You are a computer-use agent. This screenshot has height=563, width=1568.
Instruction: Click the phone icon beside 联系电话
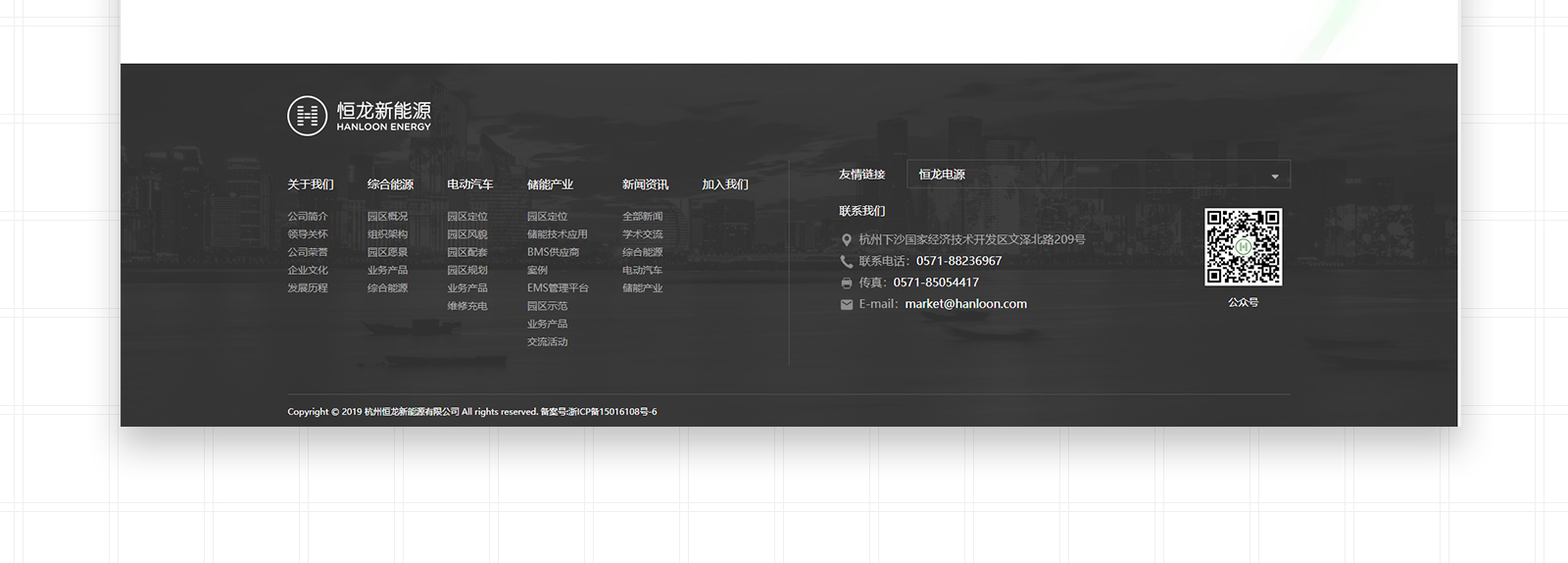click(x=847, y=262)
